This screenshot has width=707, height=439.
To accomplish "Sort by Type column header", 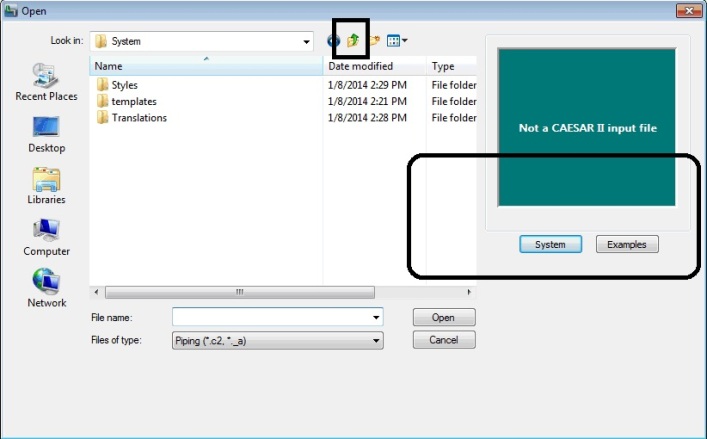I will coord(451,66).
